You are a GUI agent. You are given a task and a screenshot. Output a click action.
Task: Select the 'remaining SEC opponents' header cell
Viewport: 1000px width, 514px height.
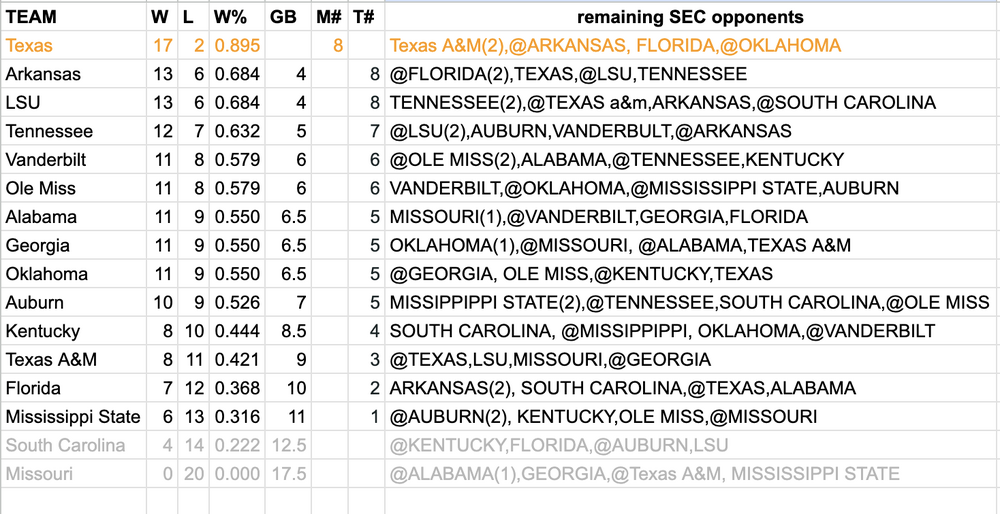coord(690,17)
